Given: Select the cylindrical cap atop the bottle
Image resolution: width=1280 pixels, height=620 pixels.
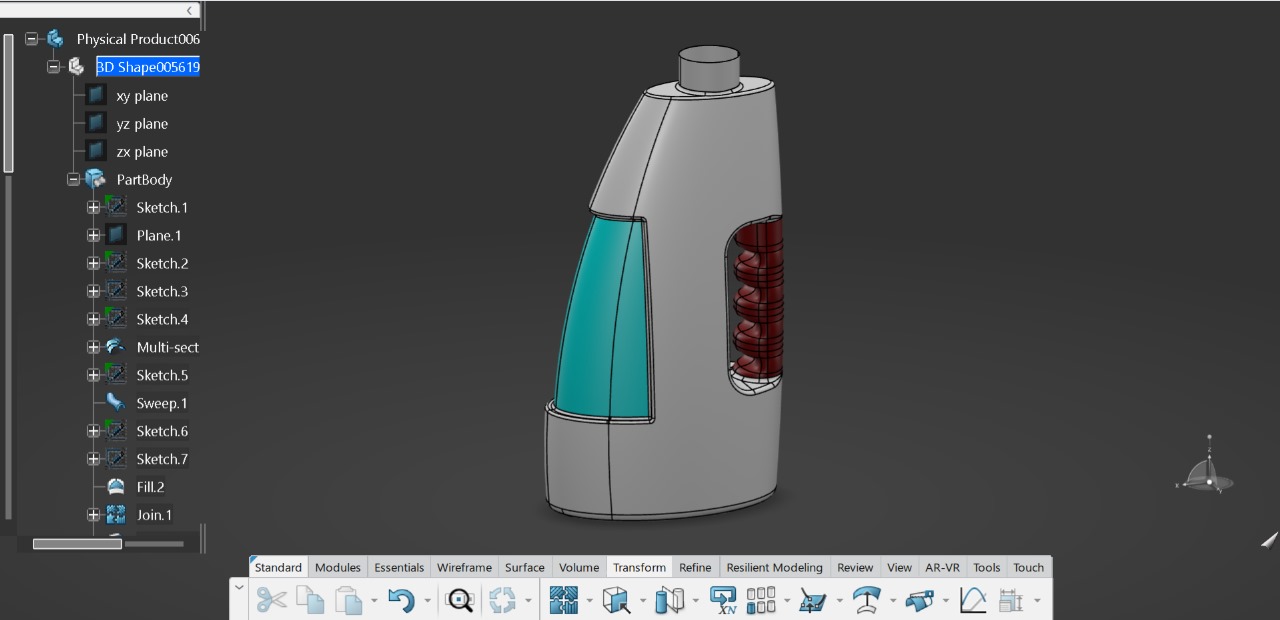Looking at the screenshot, I should click(709, 68).
